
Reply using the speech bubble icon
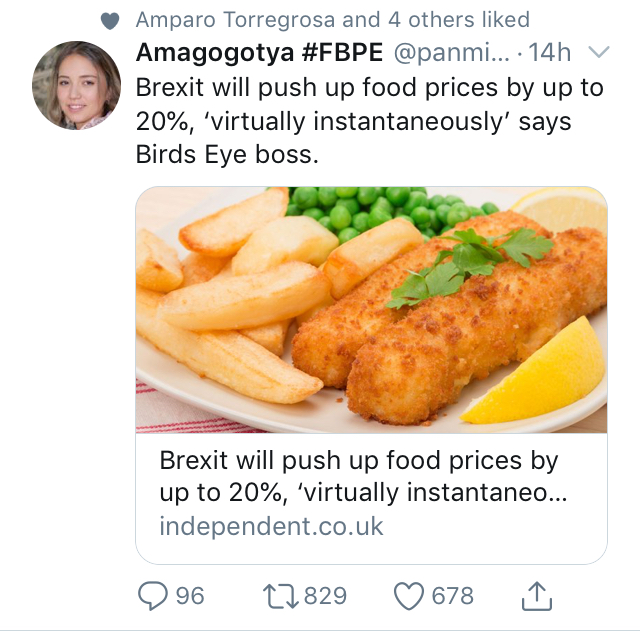(152, 596)
